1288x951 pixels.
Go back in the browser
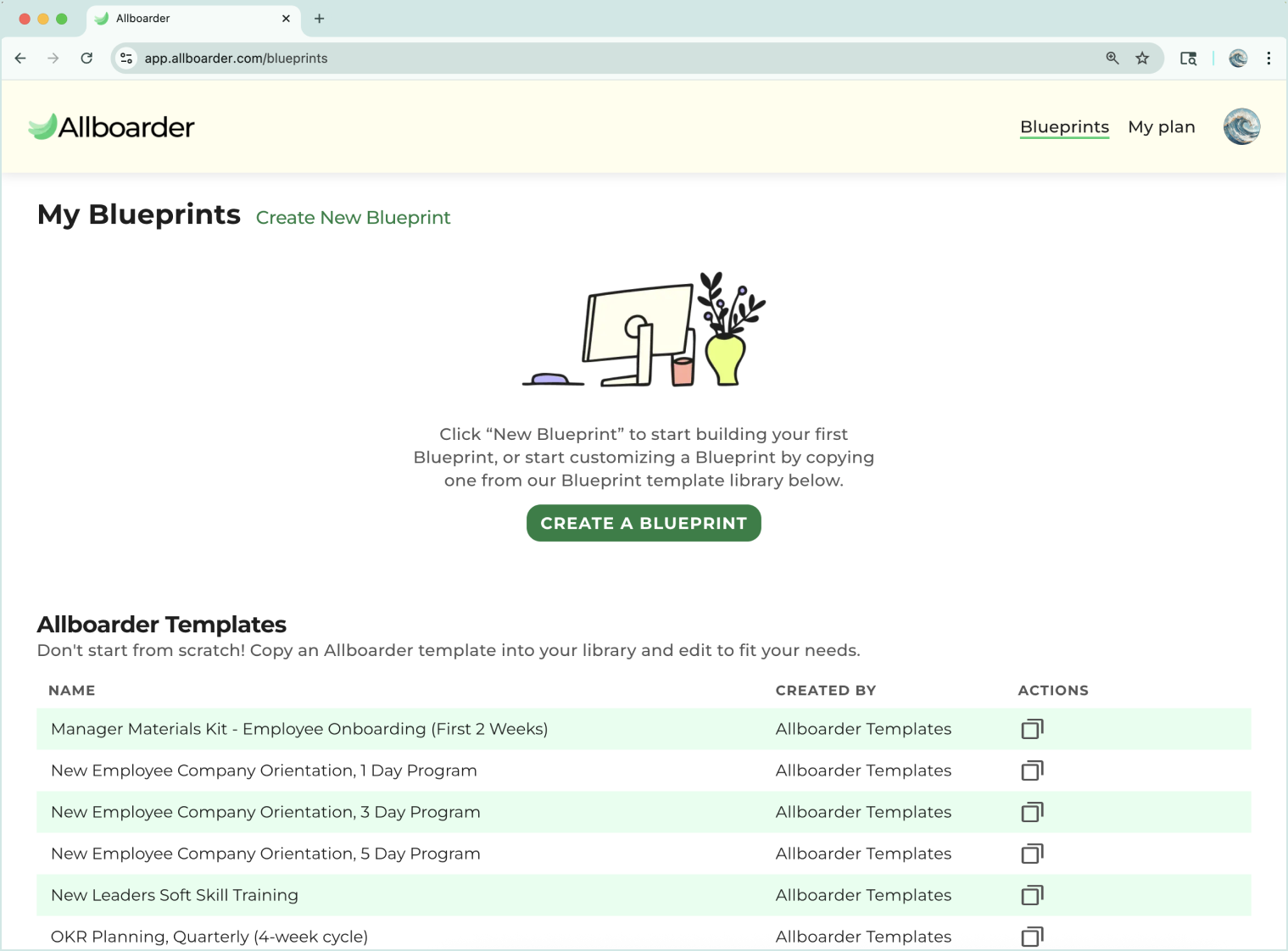[20, 58]
